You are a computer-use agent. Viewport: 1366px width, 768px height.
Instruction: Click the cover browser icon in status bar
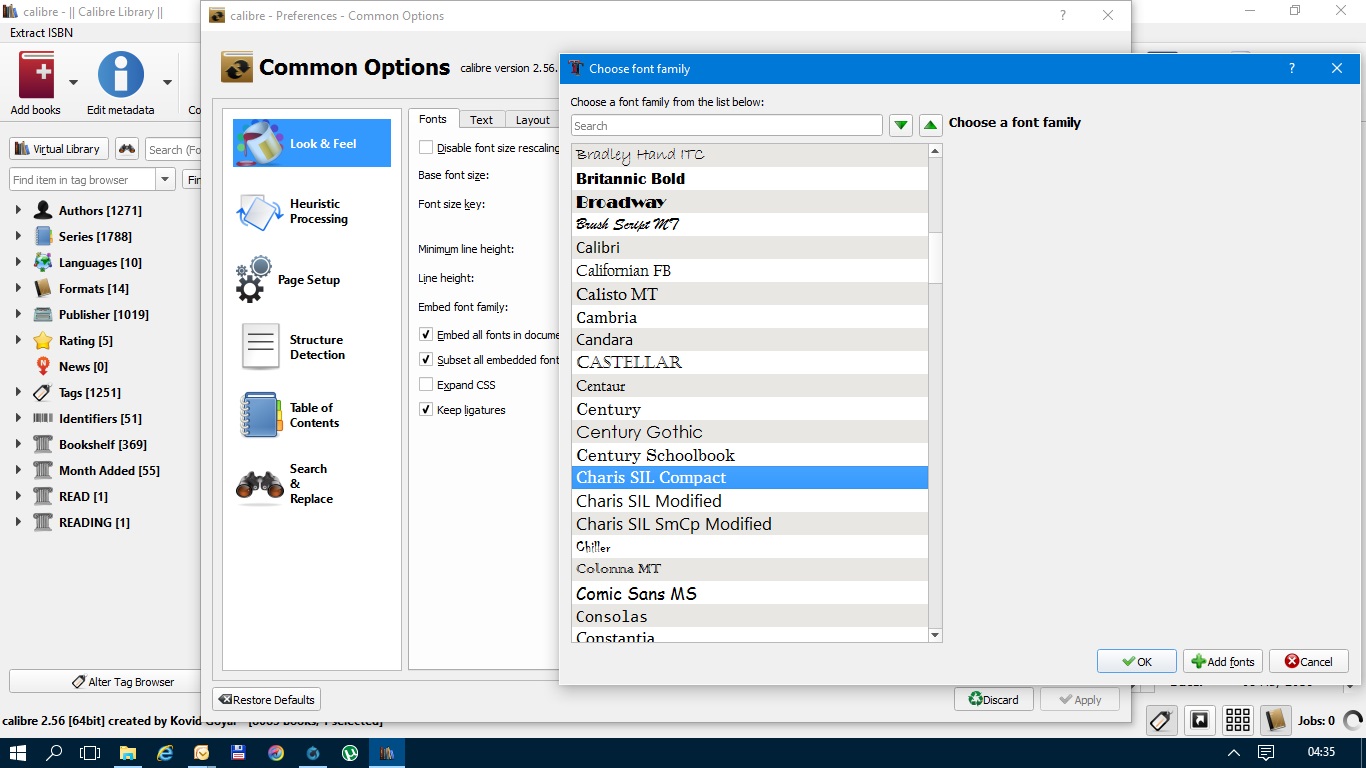(x=1200, y=720)
